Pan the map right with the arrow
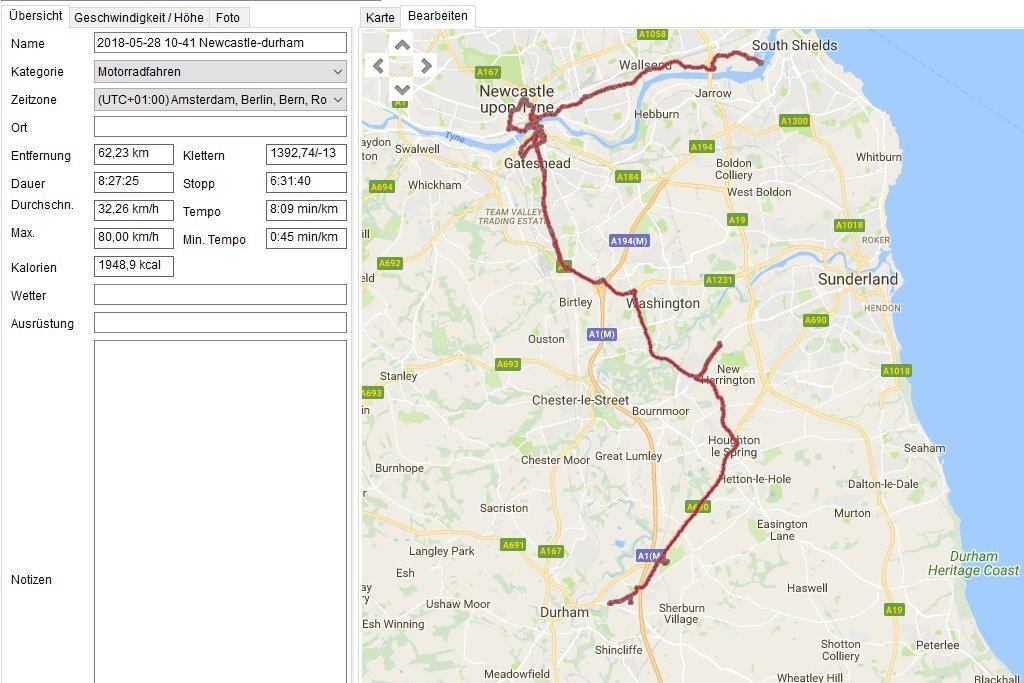 pos(426,66)
